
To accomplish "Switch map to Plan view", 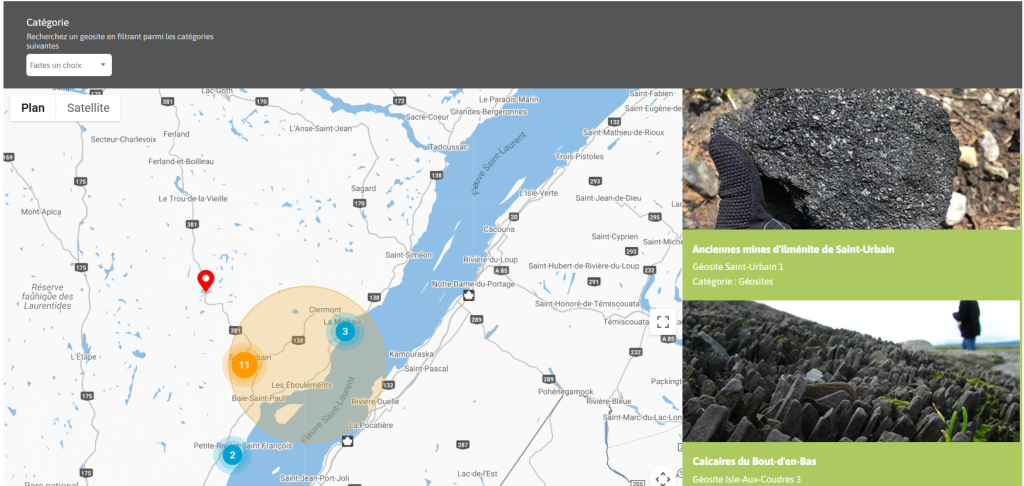I will [33, 108].
